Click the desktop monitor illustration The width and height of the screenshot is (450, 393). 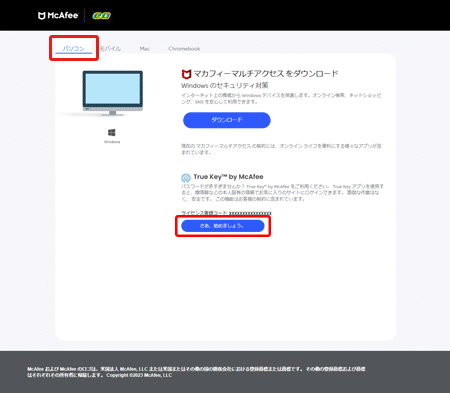[113, 93]
